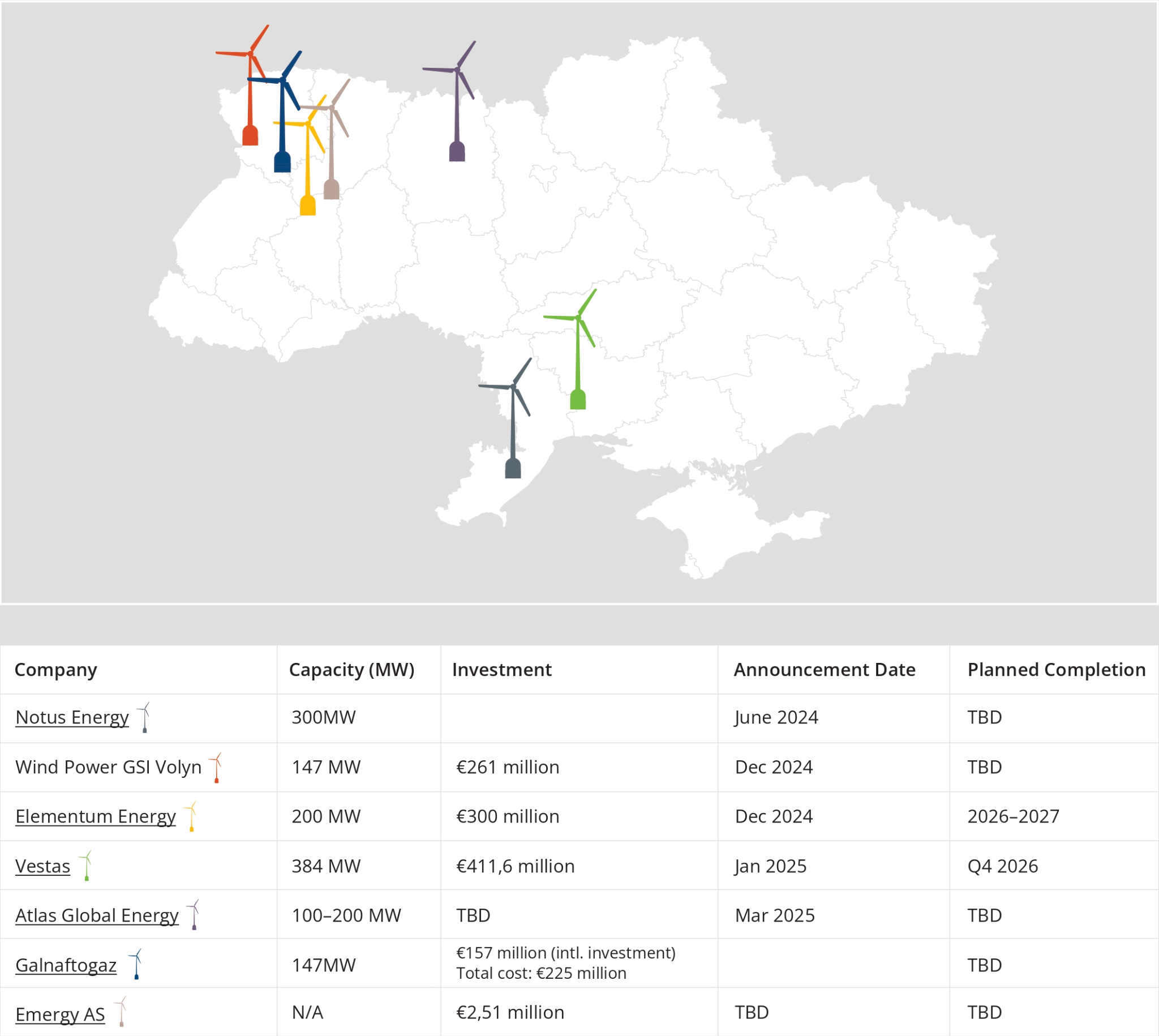
Task: Click small turbine icon beside Vestas
Action: tap(86, 866)
